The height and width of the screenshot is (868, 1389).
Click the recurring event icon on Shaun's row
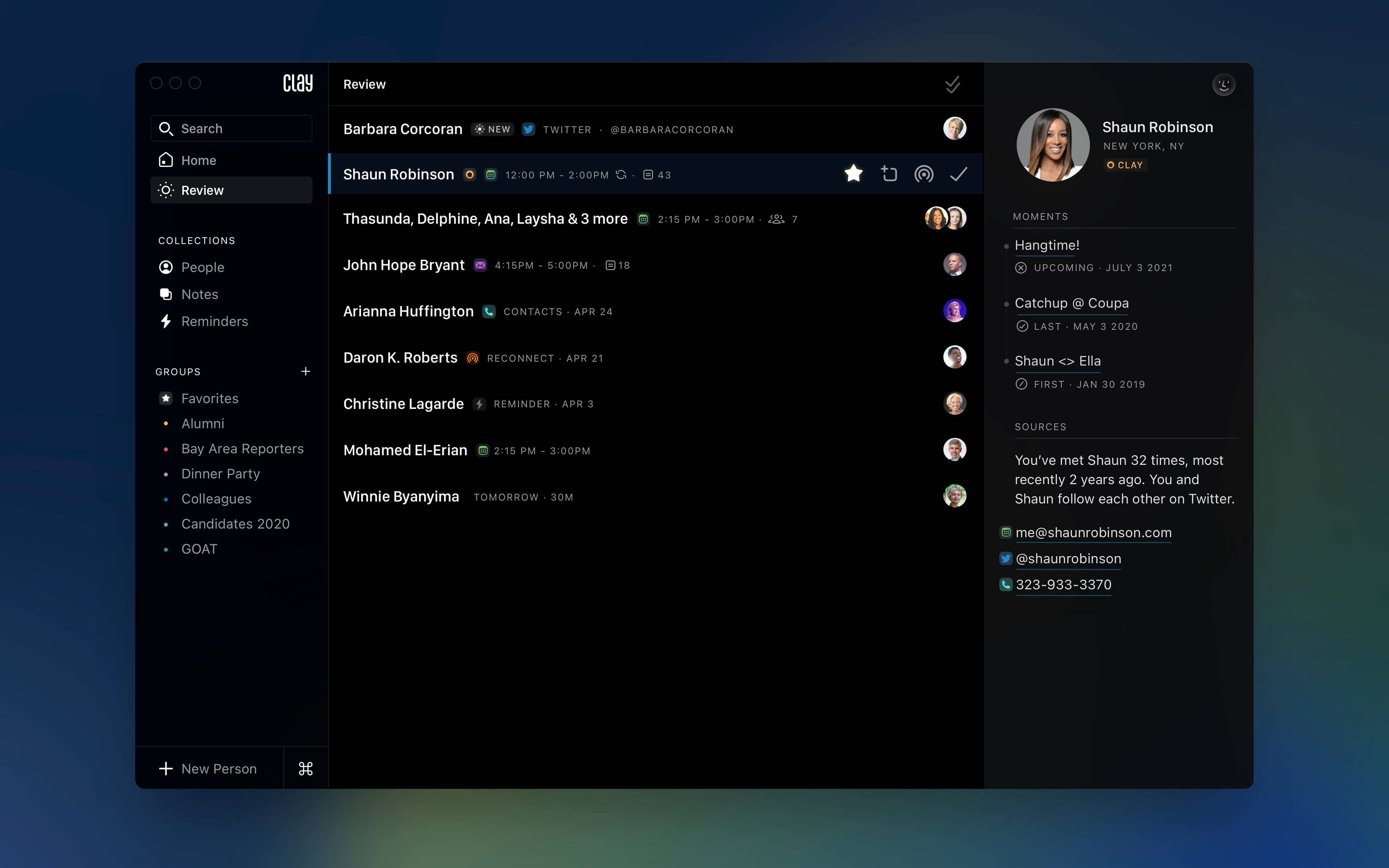pyautogui.click(x=621, y=175)
